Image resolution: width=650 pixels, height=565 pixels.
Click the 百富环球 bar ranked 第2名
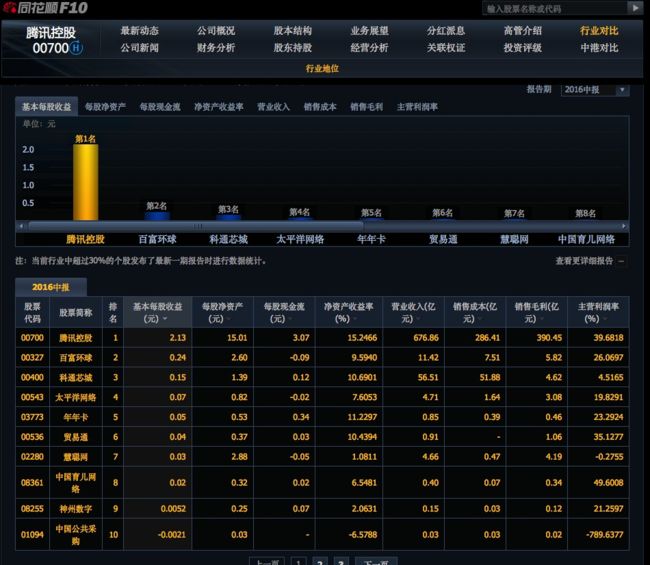tap(157, 216)
